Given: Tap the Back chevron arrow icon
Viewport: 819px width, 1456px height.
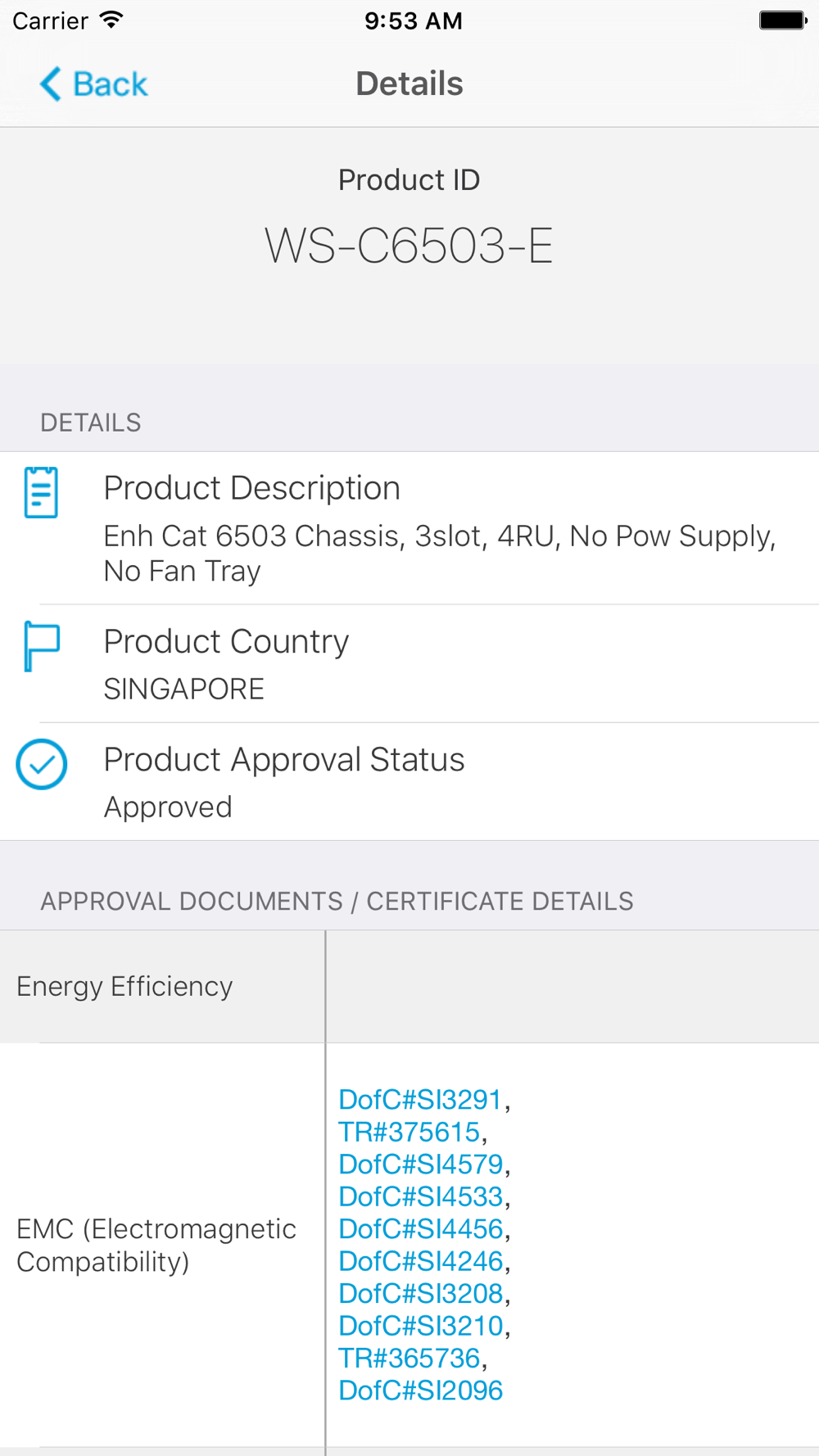Looking at the screenshot, I should point(51,84).
